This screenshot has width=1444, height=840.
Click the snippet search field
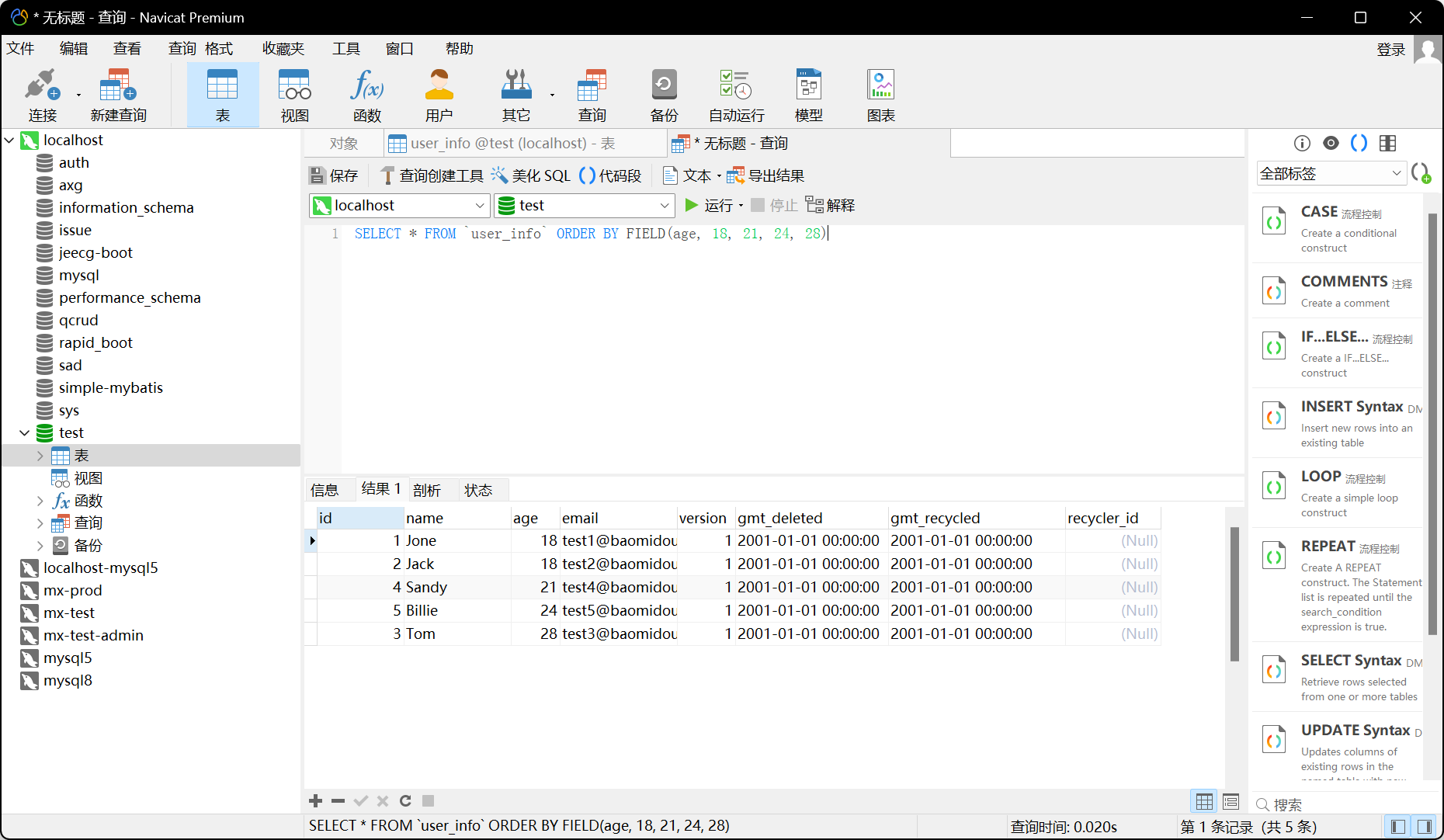1343,804
